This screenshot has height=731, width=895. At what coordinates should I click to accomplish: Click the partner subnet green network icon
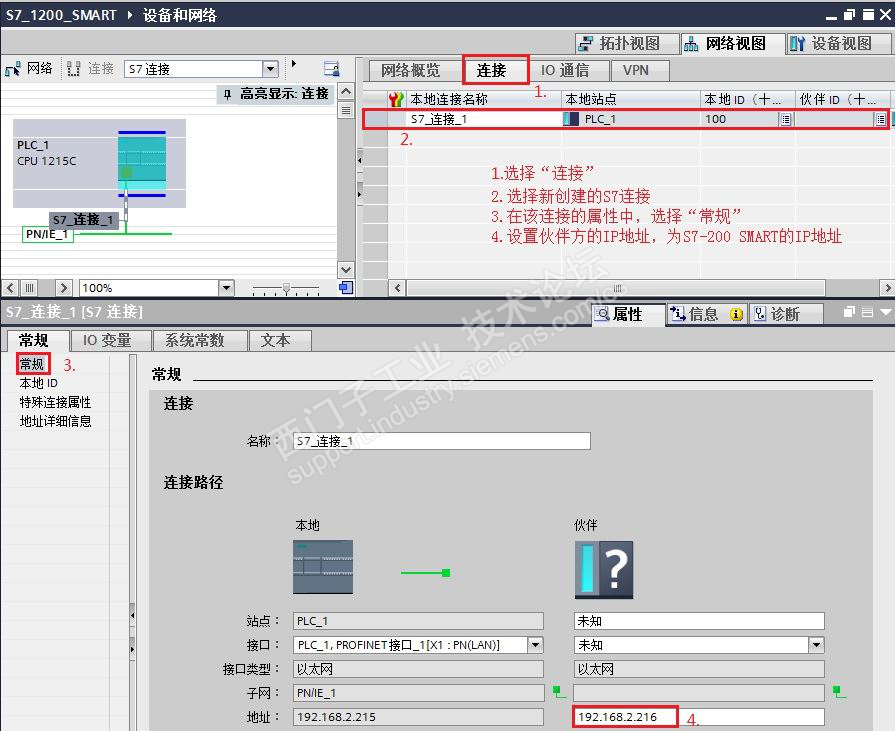point(839,692)
